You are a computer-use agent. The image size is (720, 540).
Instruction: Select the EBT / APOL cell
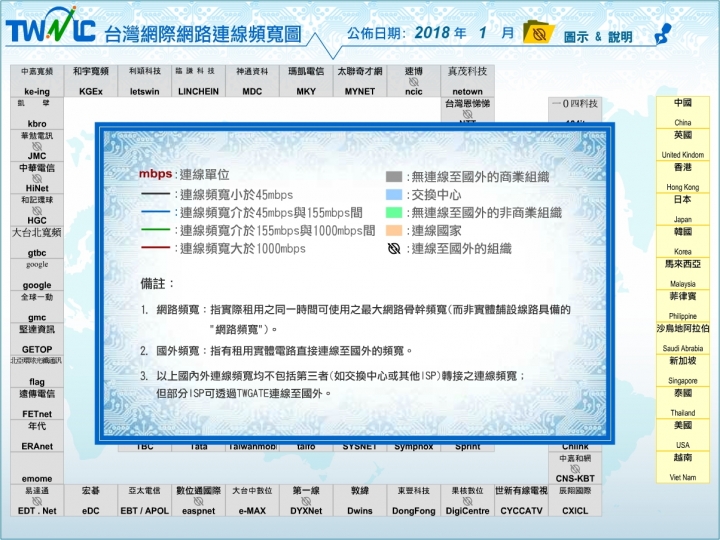(145, 501)
